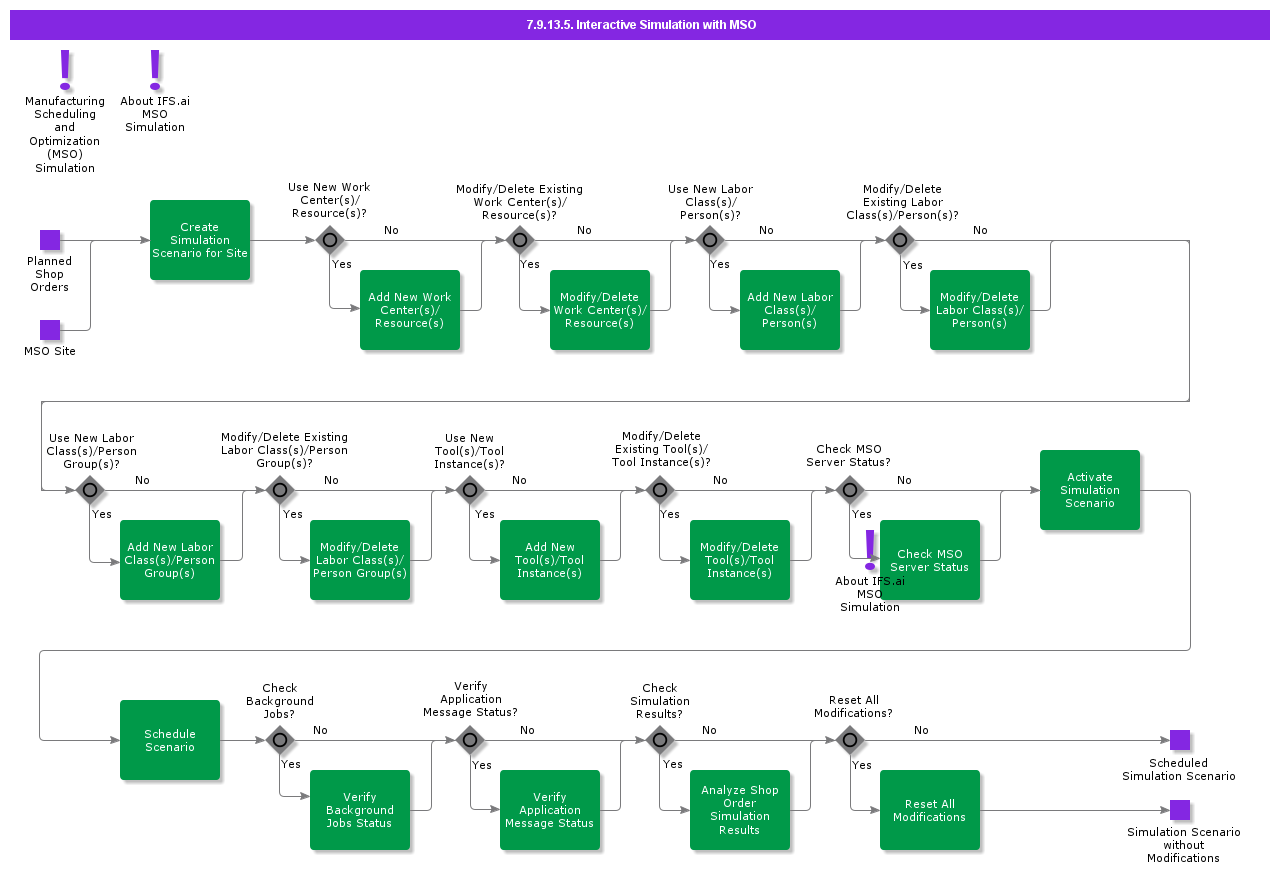Select the Modify/Delete Existing Tool(s) decision diamond

point(660,490)
